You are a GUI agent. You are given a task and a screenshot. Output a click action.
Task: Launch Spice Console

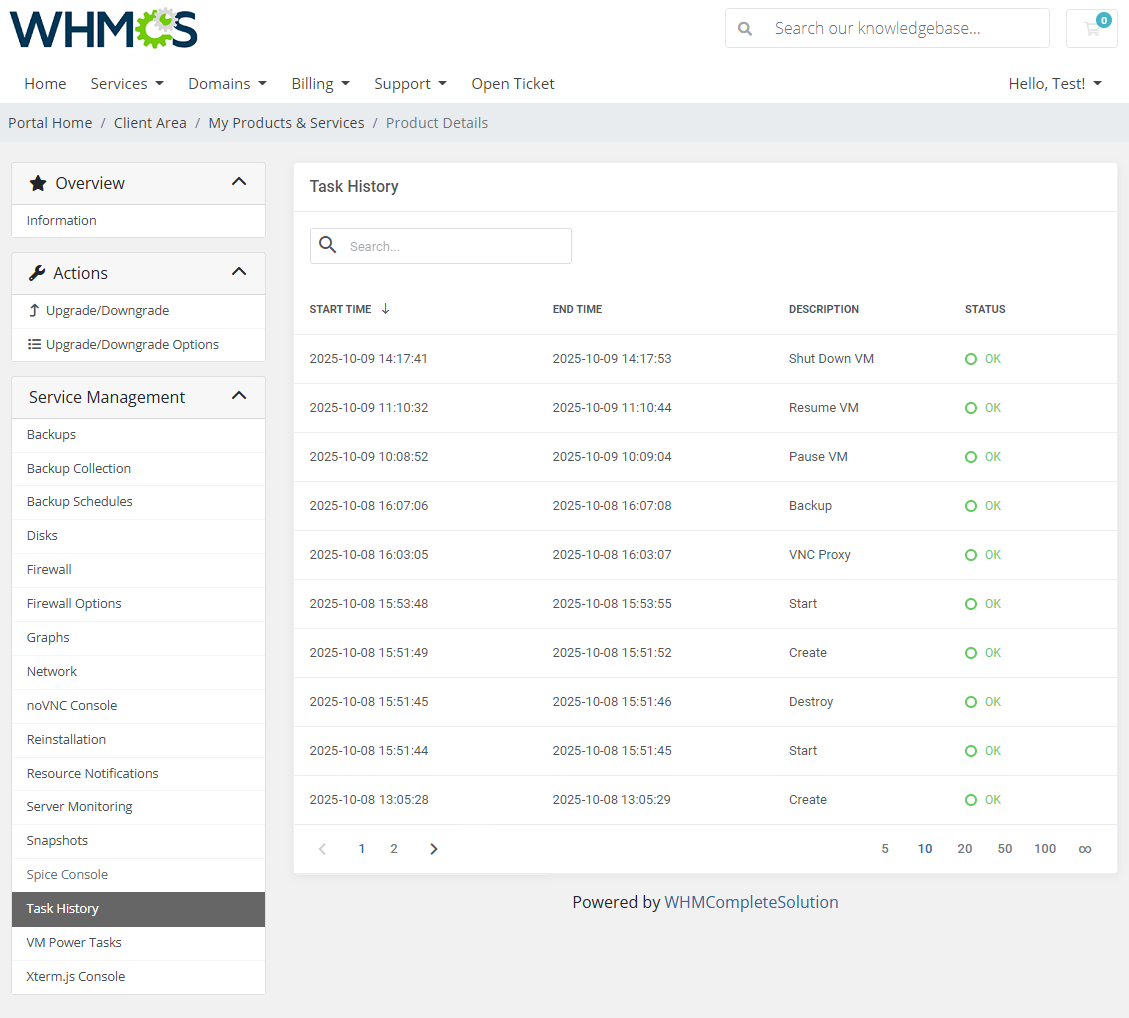pyautogui.click(x=138, y=874)
